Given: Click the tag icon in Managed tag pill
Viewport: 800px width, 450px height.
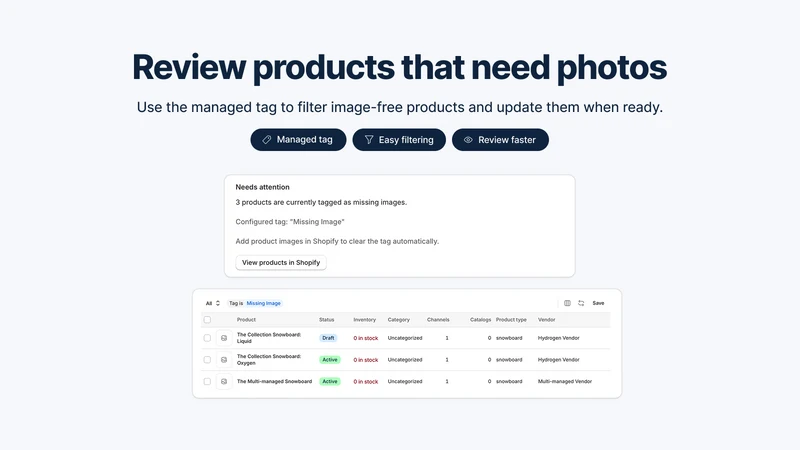Looking at the screenshot, I should coord(266,139).
